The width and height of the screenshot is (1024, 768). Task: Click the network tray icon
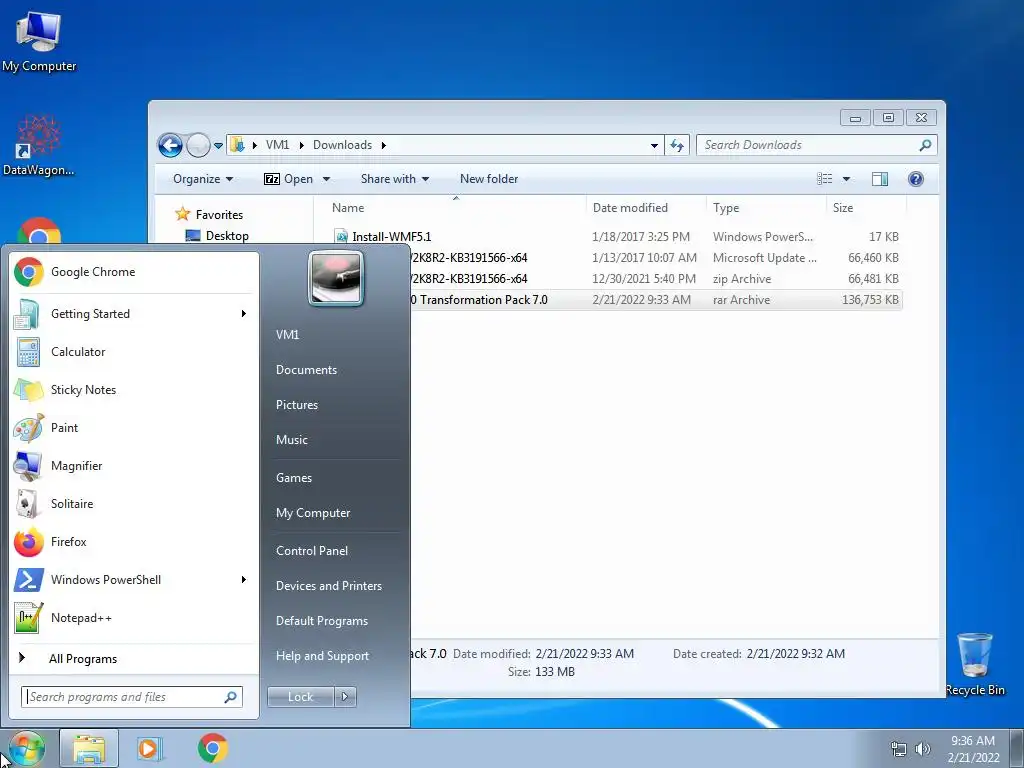(899, 749)
